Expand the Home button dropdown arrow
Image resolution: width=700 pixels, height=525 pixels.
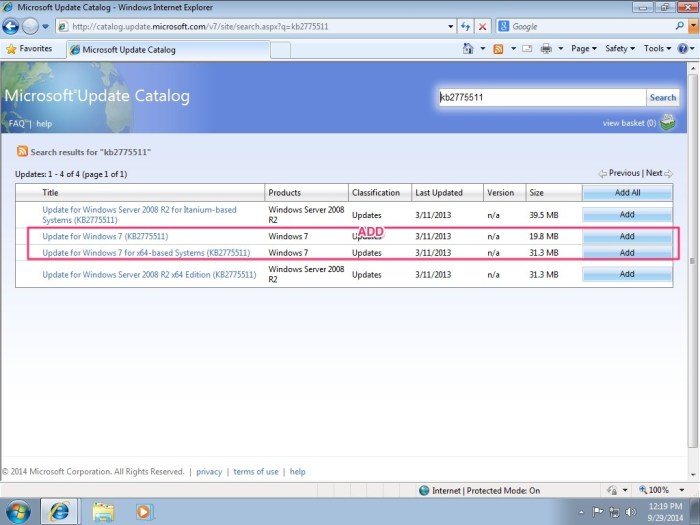tap(483, 48)
